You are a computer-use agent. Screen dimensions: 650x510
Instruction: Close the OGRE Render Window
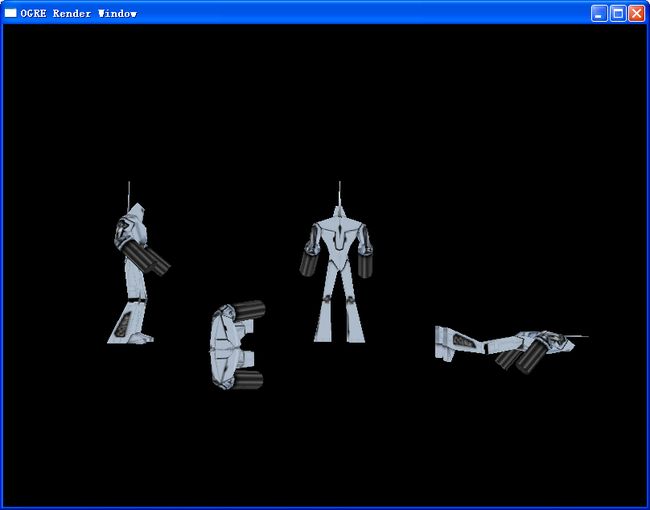tap(636, 13)
